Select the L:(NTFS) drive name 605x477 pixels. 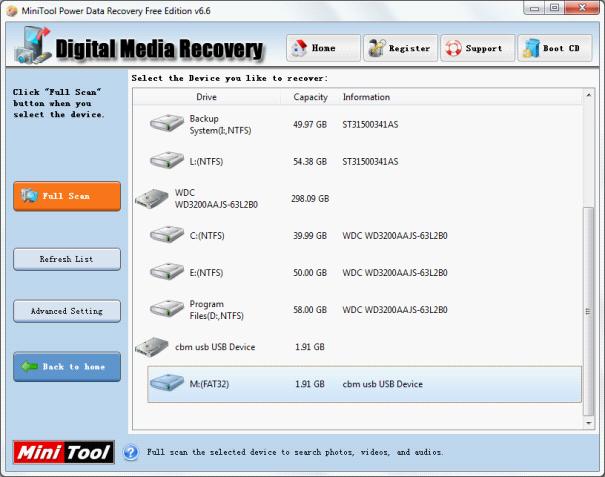coord(206,161)
